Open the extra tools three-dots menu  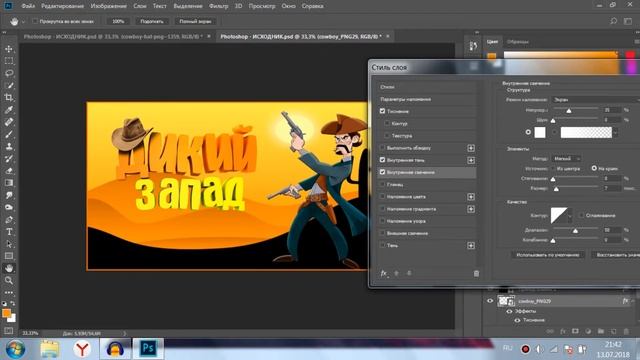[9, 292]
